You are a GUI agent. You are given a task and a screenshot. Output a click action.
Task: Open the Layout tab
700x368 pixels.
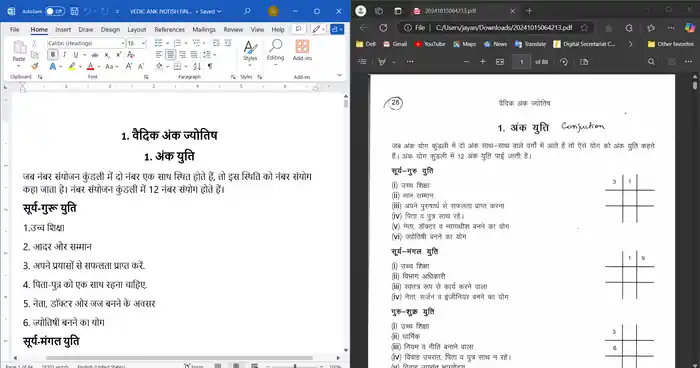point(137,29)
